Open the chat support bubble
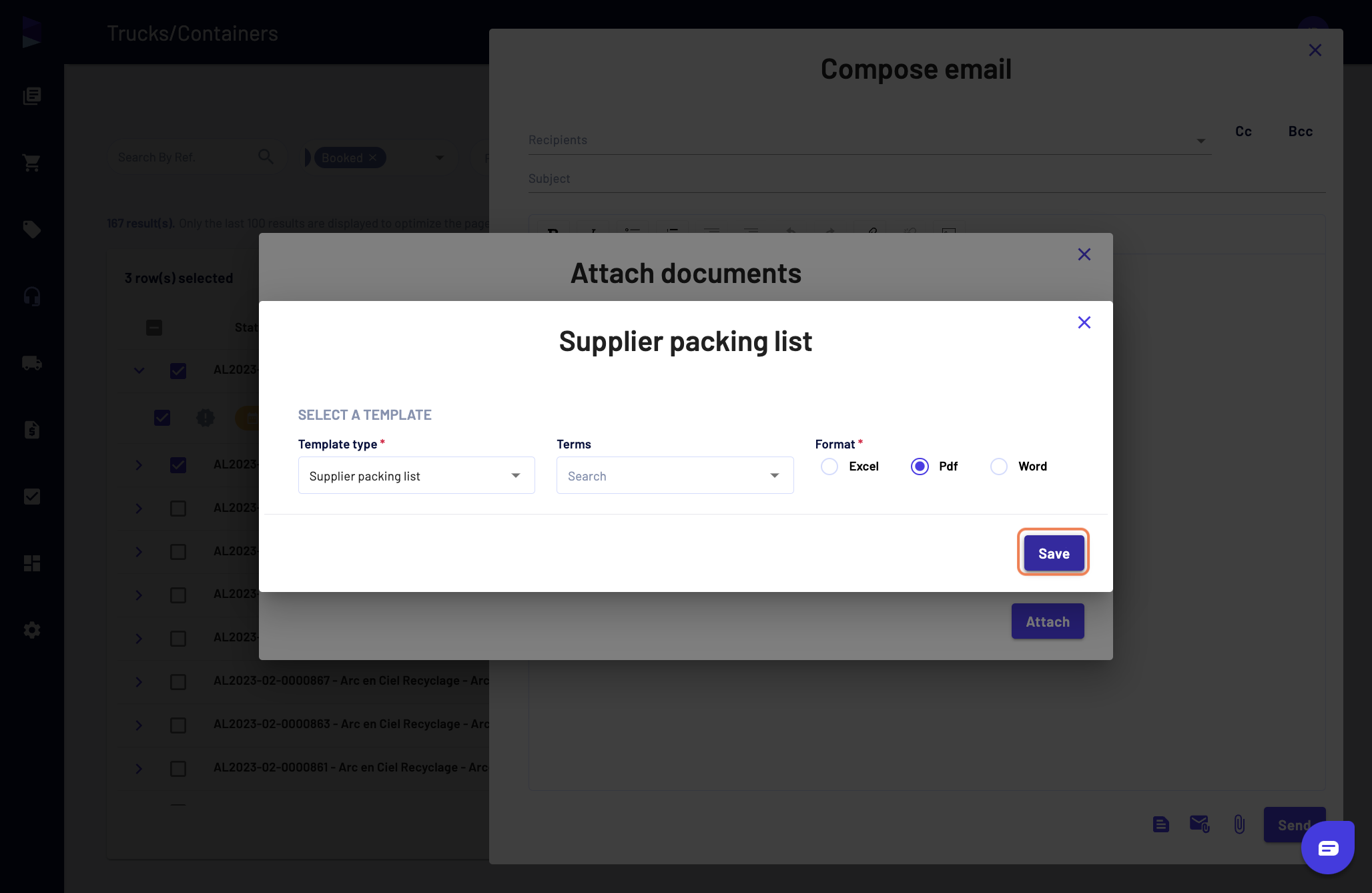Image resolution: width=1372 pixels, height=893 pixels. pyautogui.click(x=1327, y=848)
